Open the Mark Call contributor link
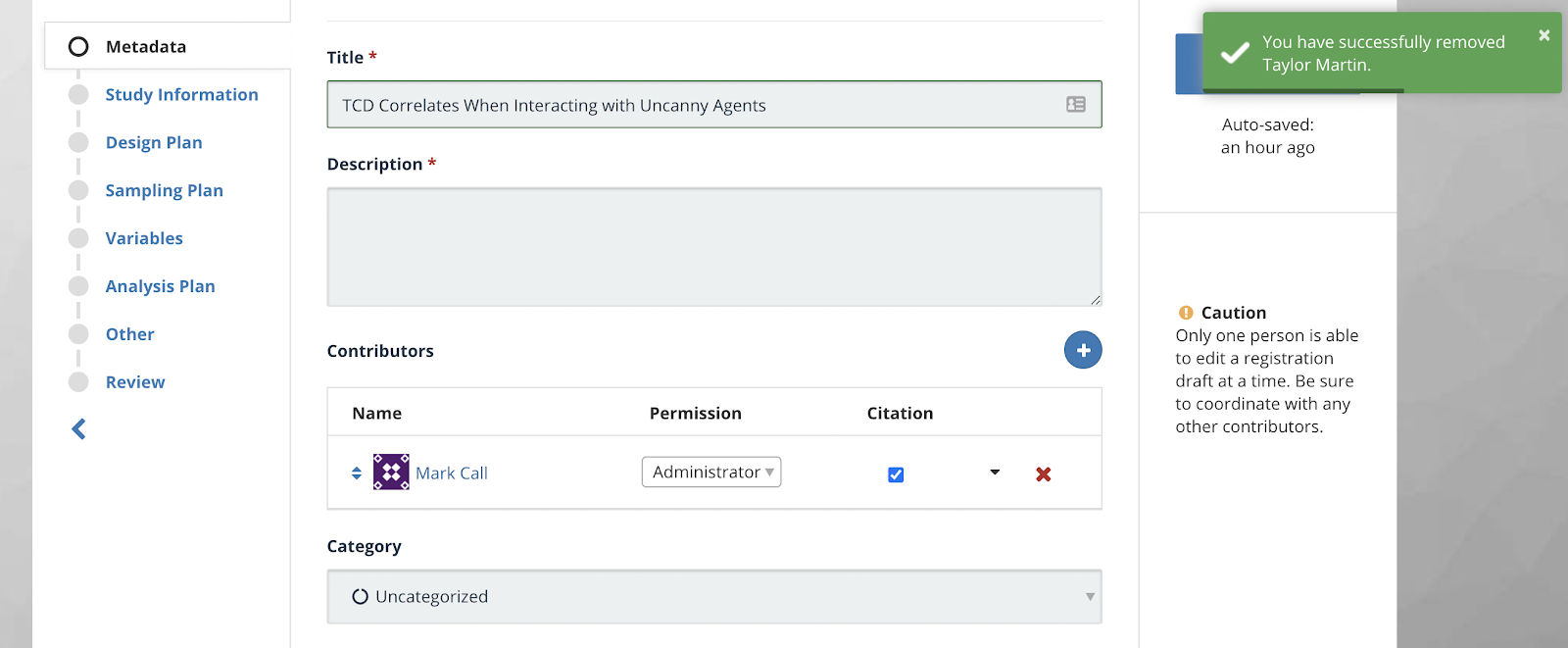 [x=452, y=474]
